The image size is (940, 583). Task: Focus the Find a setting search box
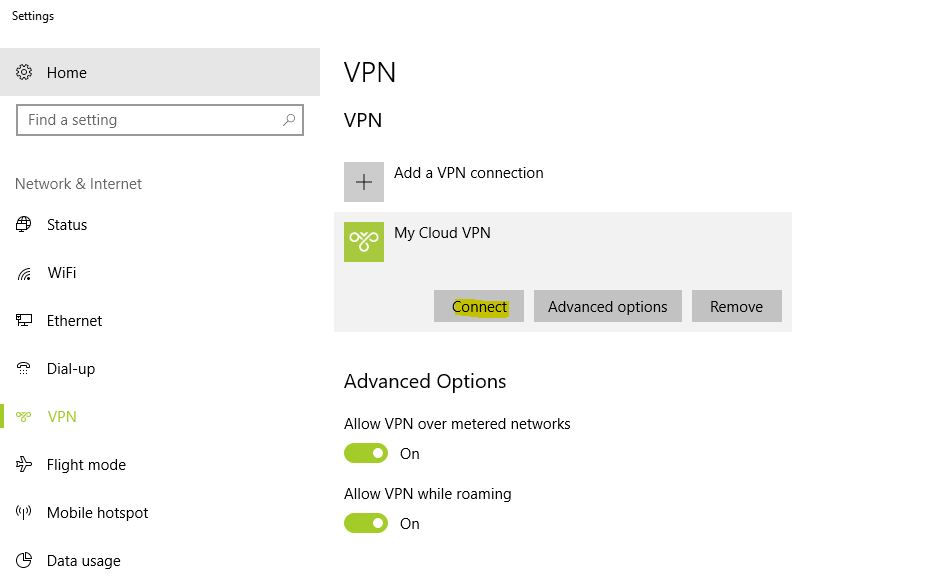pyautogui.click(x=160, y=120)
